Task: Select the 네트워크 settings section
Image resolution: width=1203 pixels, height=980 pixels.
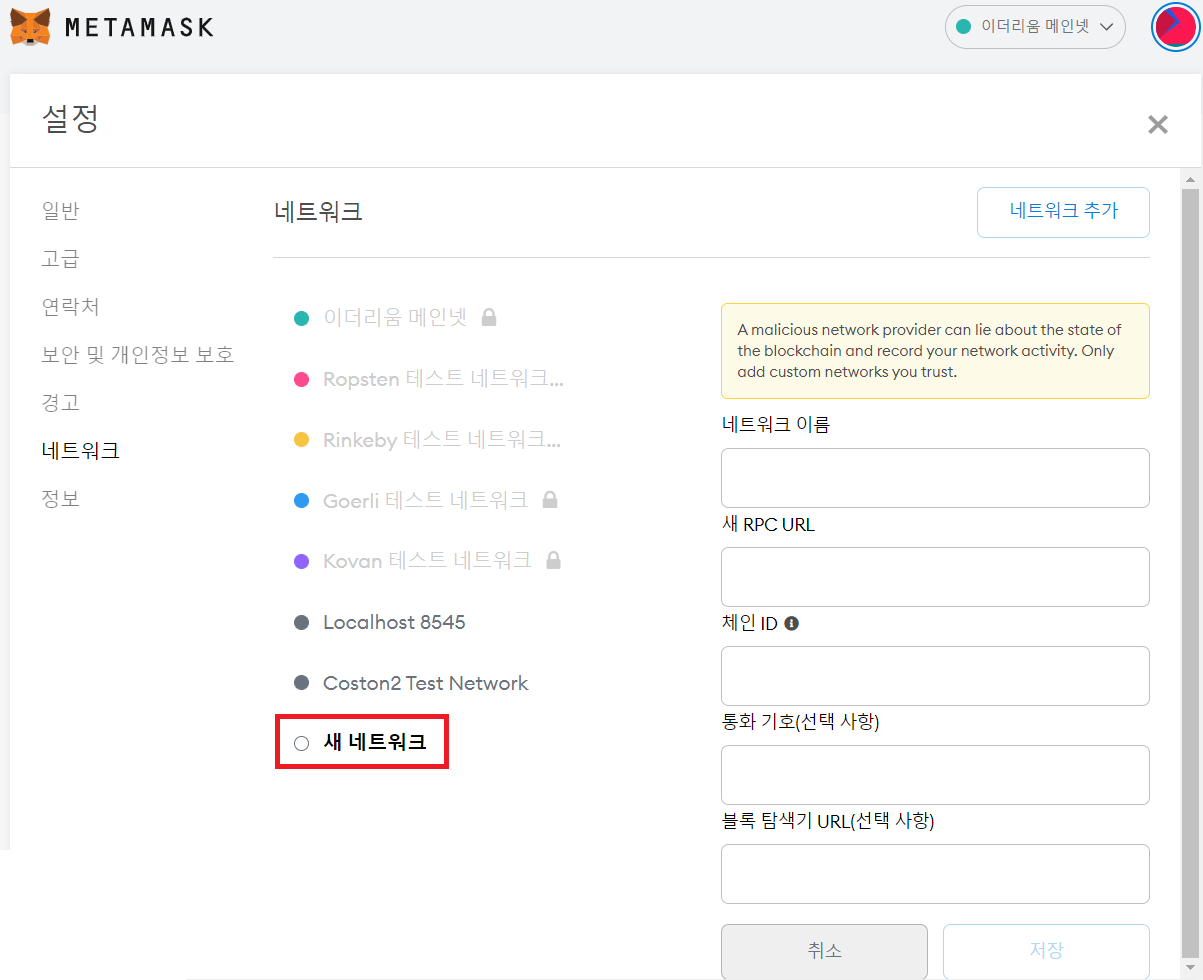Action: pos(80,451)
